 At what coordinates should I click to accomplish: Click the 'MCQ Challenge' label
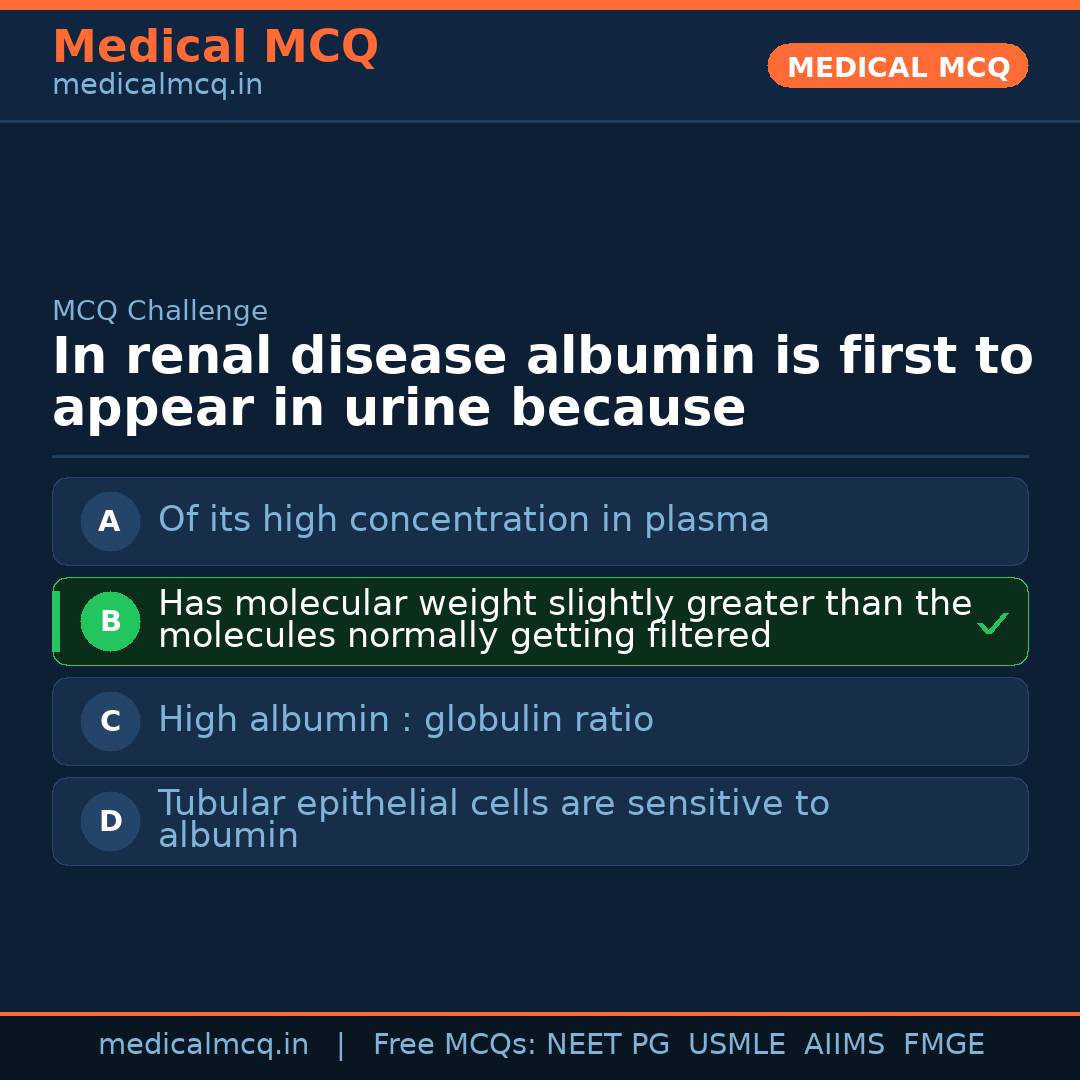point(160,311)
